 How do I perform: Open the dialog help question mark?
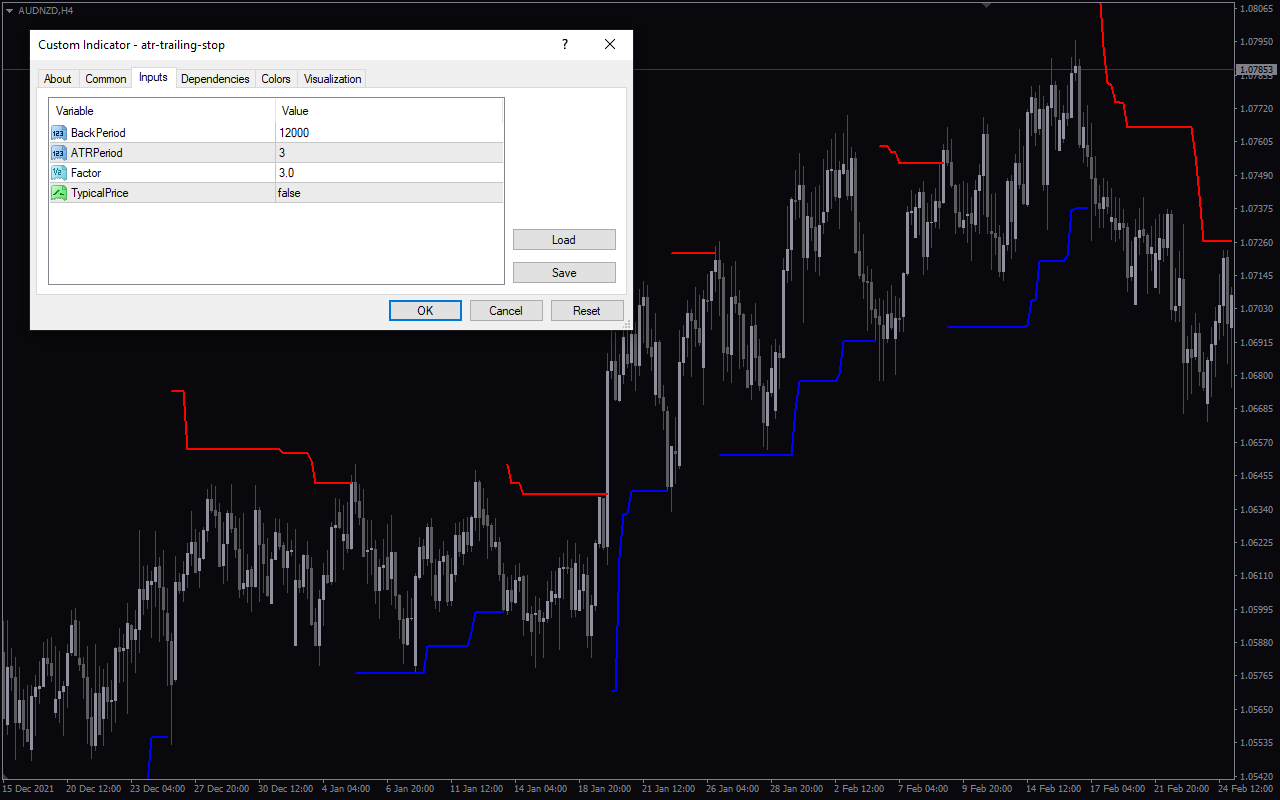(x=565, y=44)
